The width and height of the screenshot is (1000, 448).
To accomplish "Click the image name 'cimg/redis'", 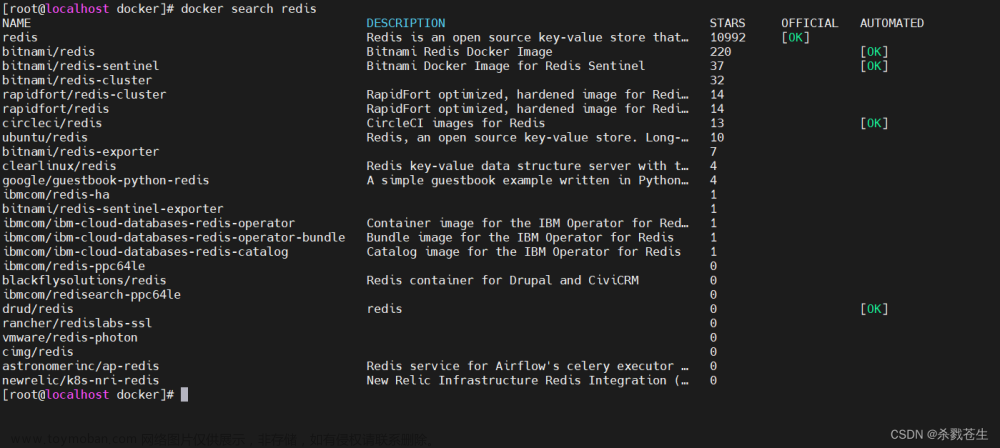I will tap(38, 352).
